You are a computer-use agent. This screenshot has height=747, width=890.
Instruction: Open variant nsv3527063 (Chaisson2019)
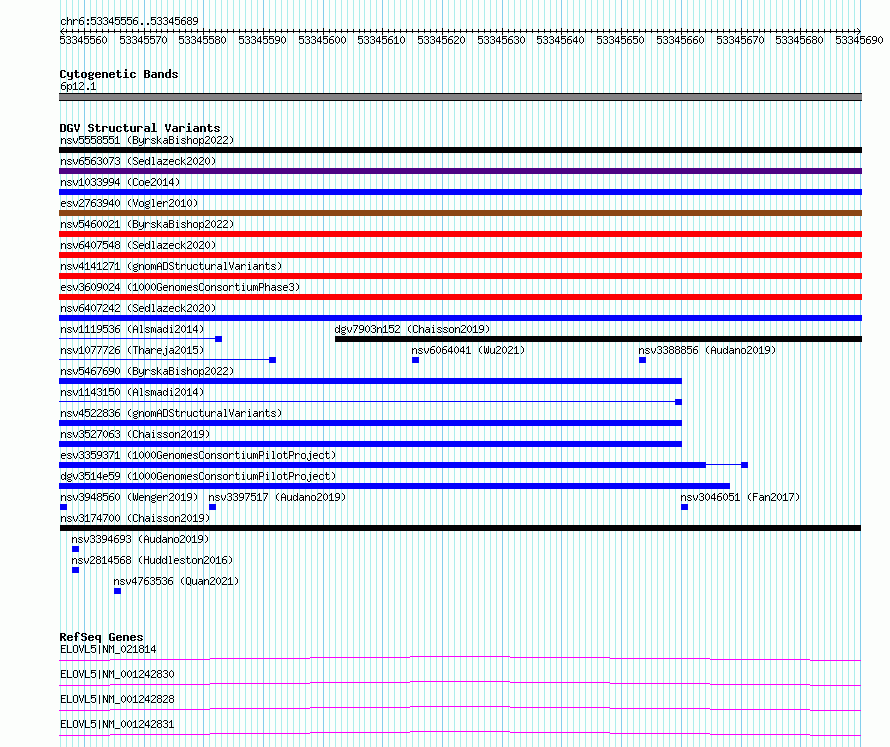click(x=135, y=434)
